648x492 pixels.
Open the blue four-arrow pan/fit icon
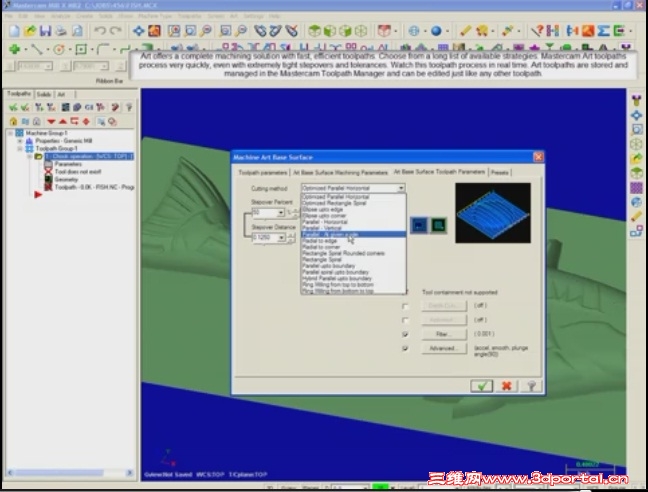(138, 31)
